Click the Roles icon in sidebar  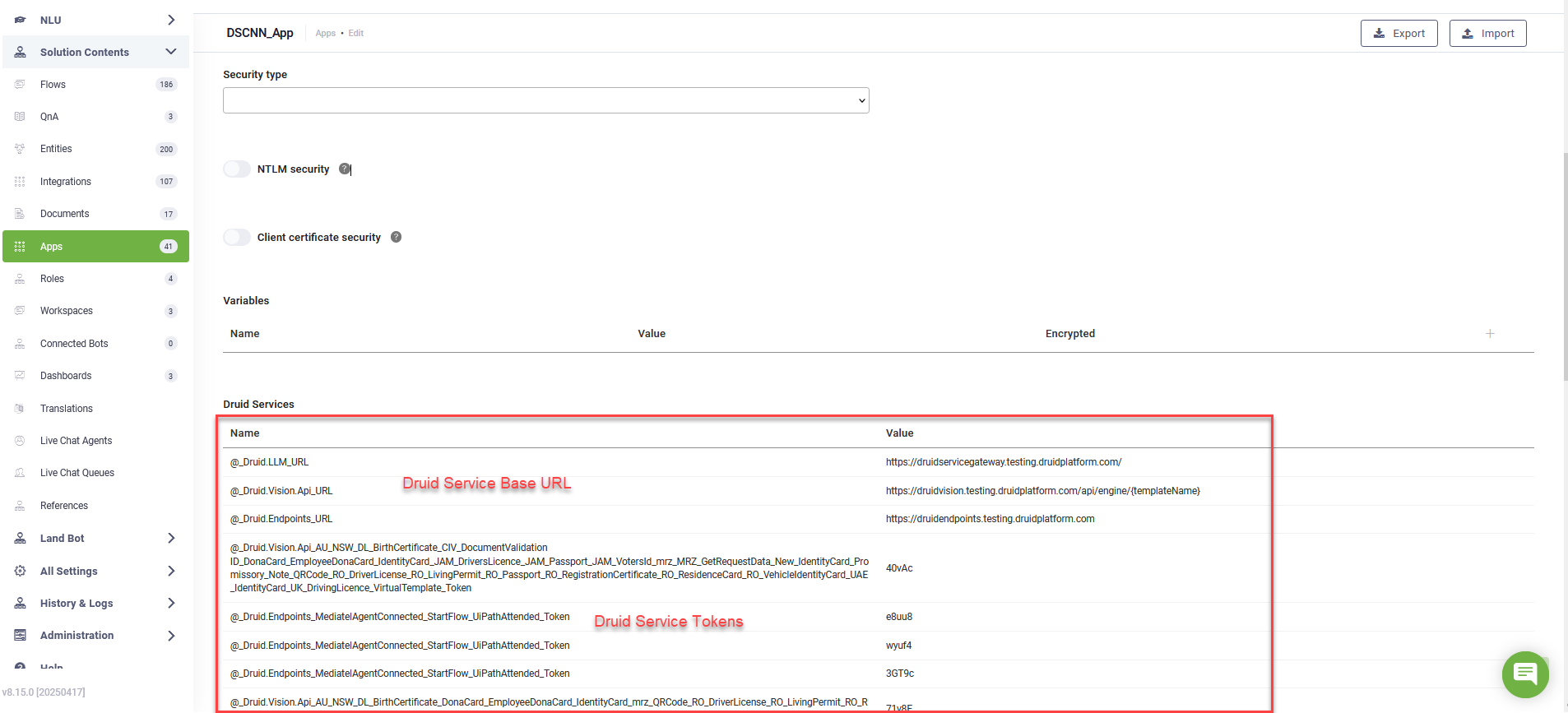coord(20,279)
